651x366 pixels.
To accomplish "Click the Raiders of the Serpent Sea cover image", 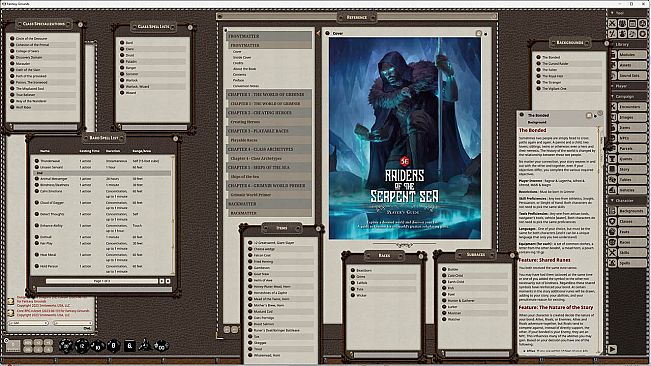I will 405,138.
